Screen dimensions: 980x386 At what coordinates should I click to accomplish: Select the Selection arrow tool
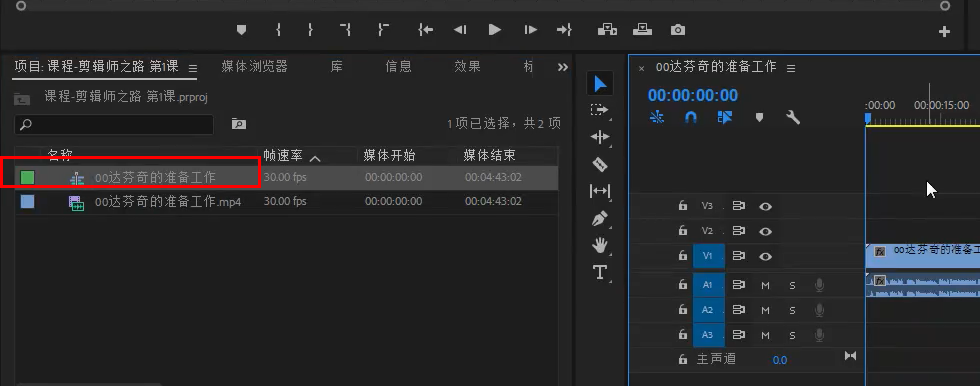pyautogui.click(x=600, y=83)
